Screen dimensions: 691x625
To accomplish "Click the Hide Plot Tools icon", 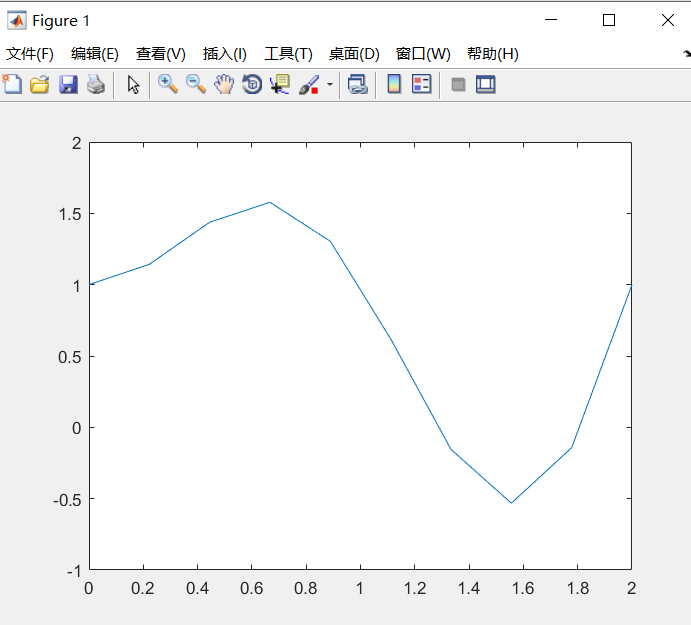I will point(458,84).
